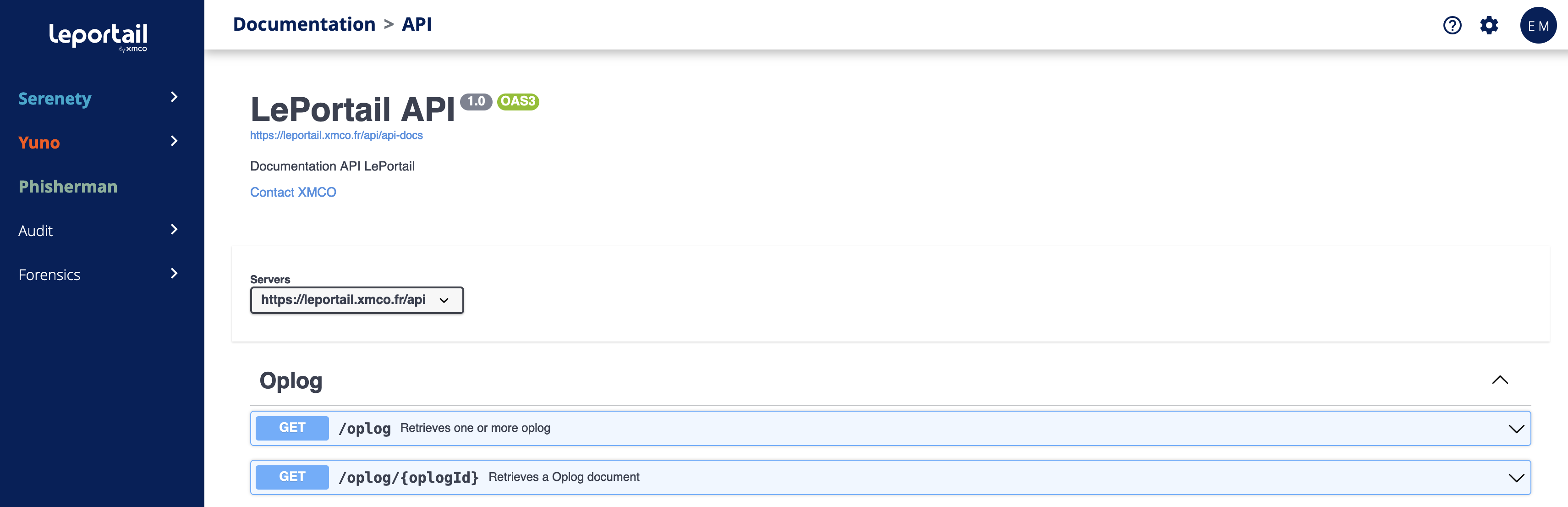Expand the Serenety menu chevron
Viewport: 1568px width, 507px height.
(x=174, y=97)
